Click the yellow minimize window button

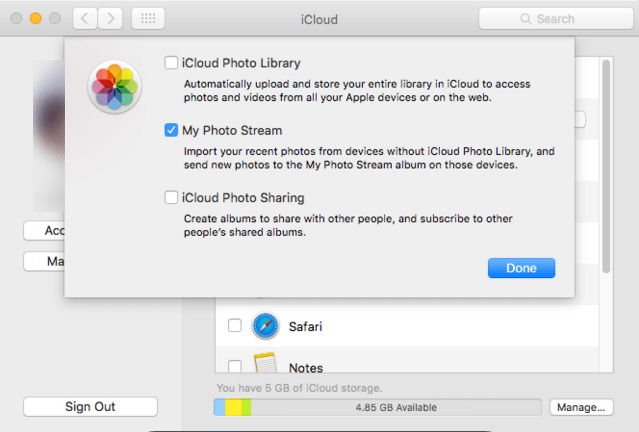(35, 18)
